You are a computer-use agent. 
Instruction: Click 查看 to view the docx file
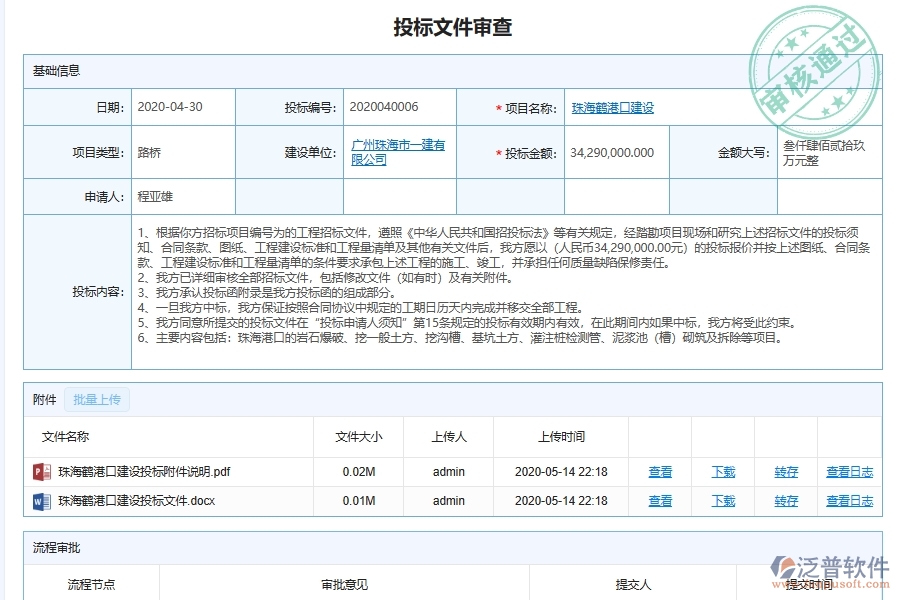pyautogui.click(x=660, y=500)
